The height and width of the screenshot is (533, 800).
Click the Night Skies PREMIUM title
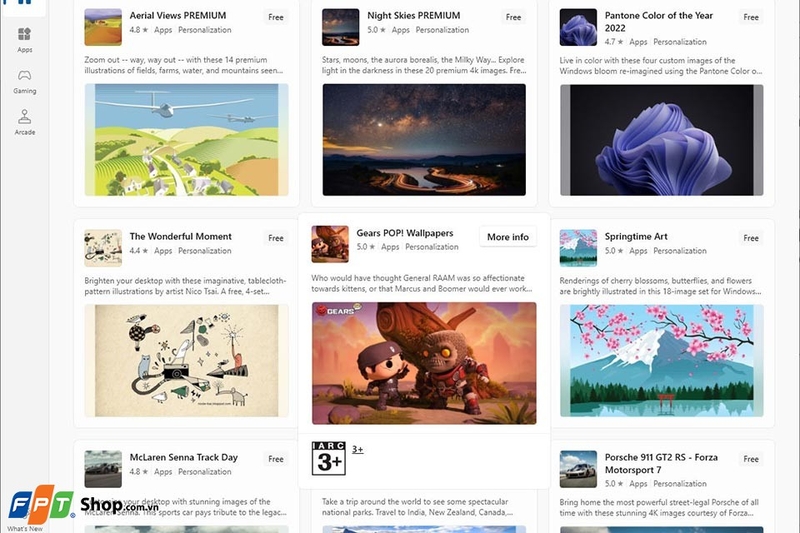[413, 15]
